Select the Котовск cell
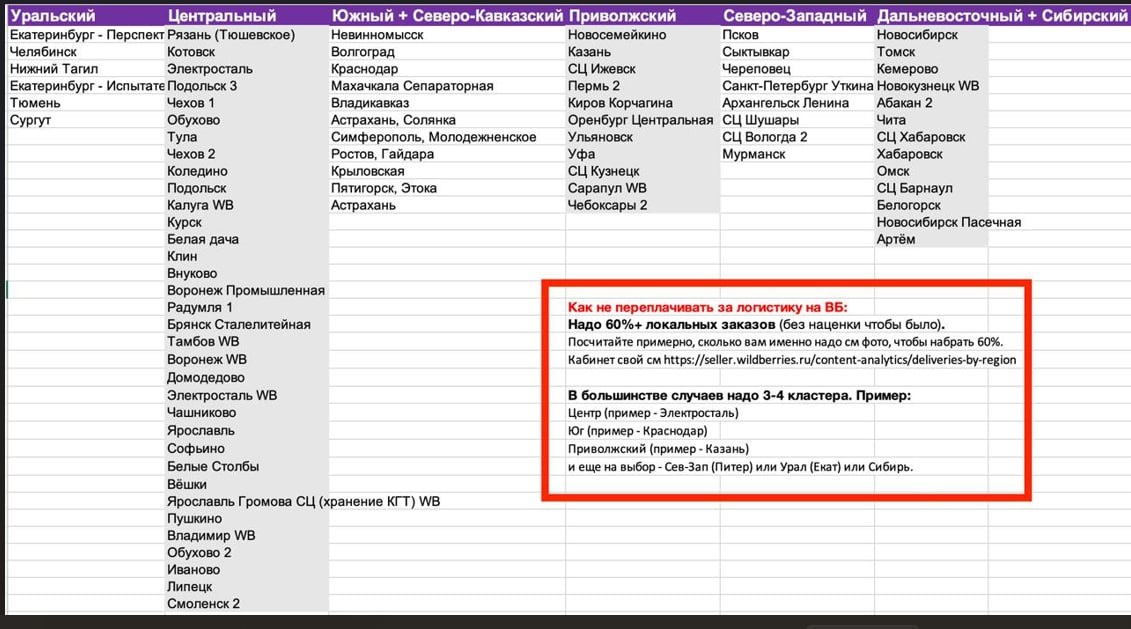The width and height of the screenshot is (1131, 629). pyautogui.click(x=247, y=52)
